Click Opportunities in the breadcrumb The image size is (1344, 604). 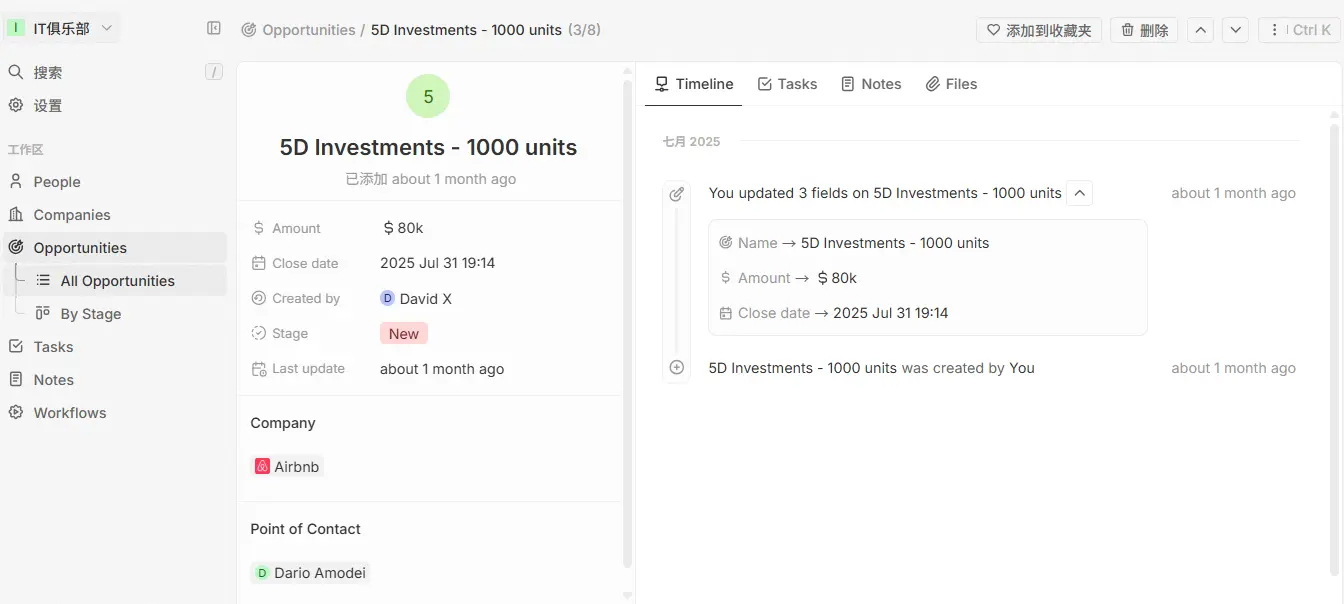pos(308,30)
